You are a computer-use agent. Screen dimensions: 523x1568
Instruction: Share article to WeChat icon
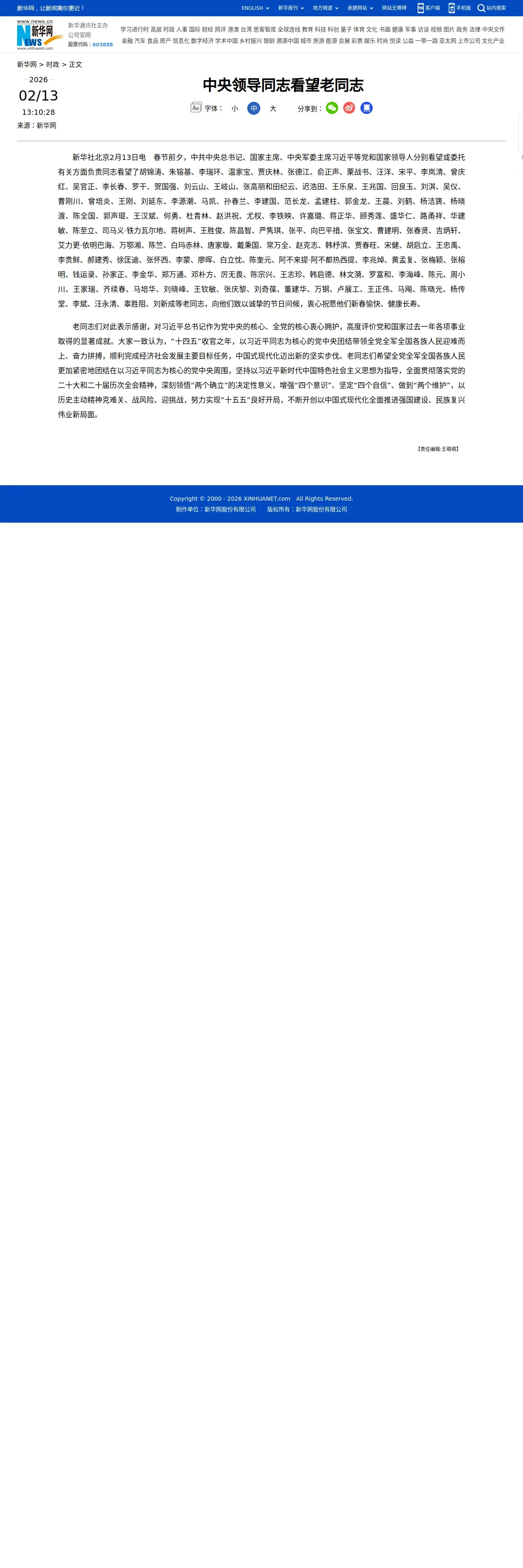[332, 108]
